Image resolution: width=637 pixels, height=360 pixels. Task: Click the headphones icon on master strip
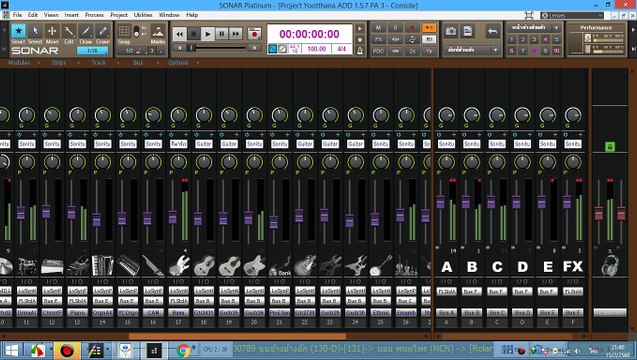point(610,266)
